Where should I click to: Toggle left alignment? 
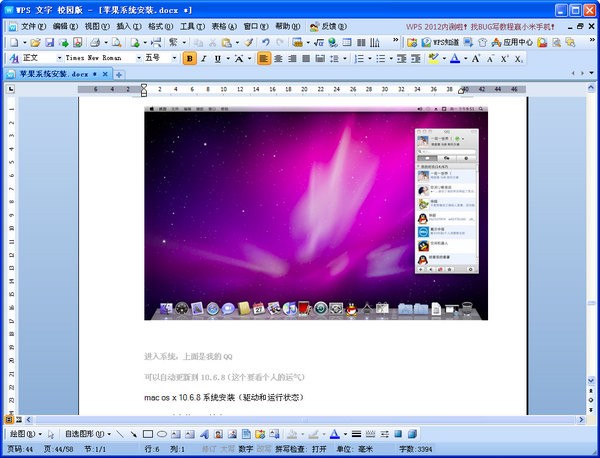(x=263, y=59)
